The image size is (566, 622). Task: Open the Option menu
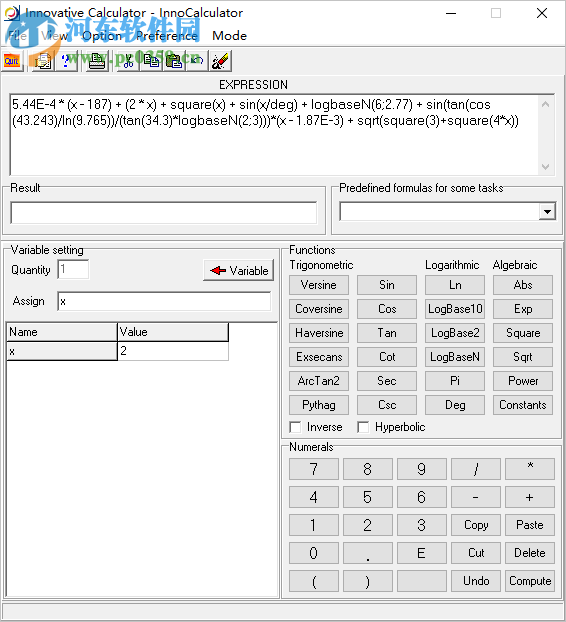pos(102,36)
